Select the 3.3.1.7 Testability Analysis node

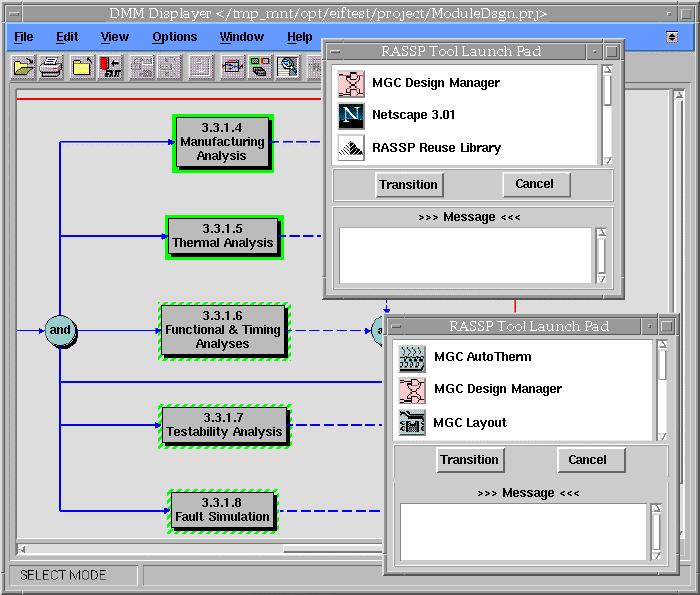coord(224,425)
